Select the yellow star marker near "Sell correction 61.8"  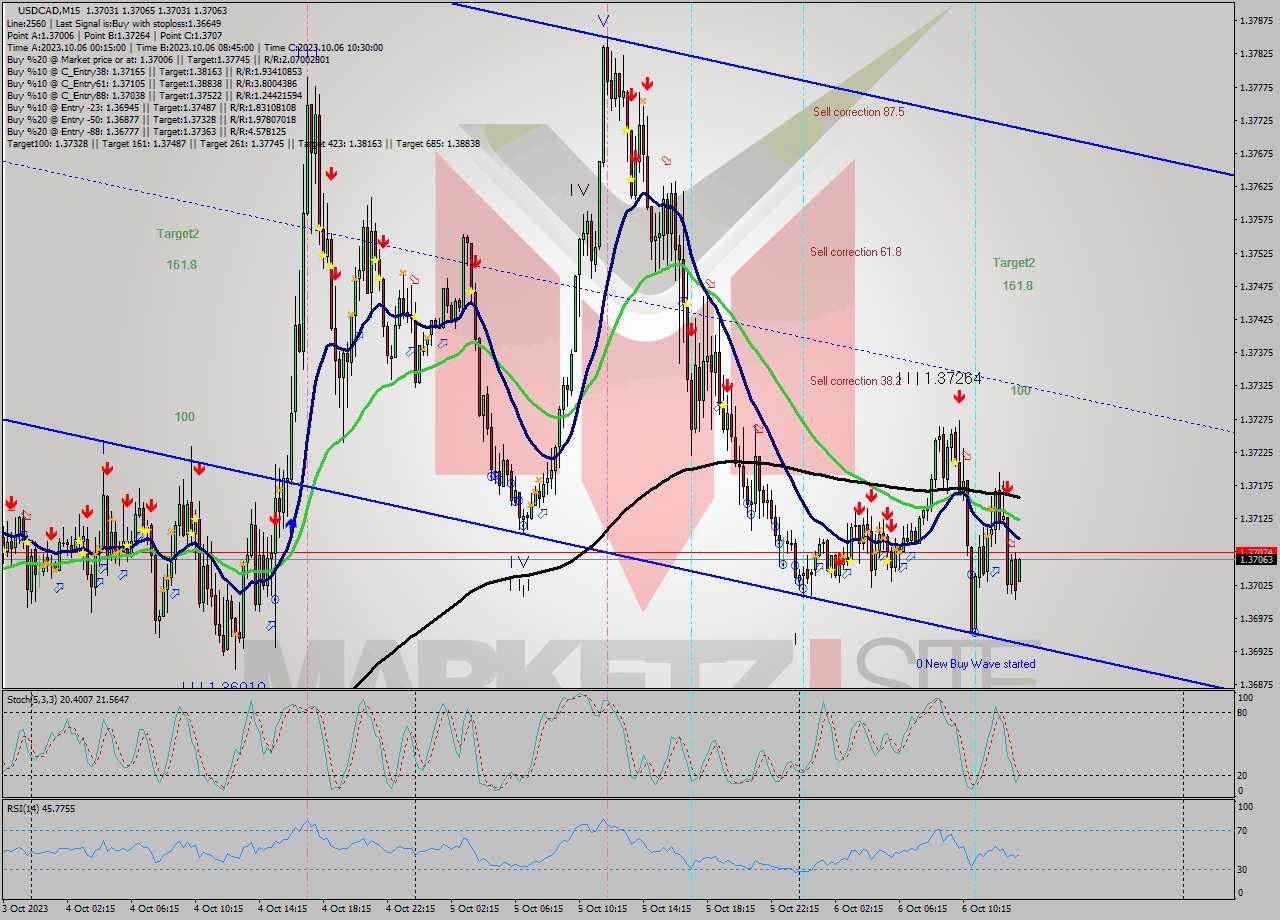[687, 304]
